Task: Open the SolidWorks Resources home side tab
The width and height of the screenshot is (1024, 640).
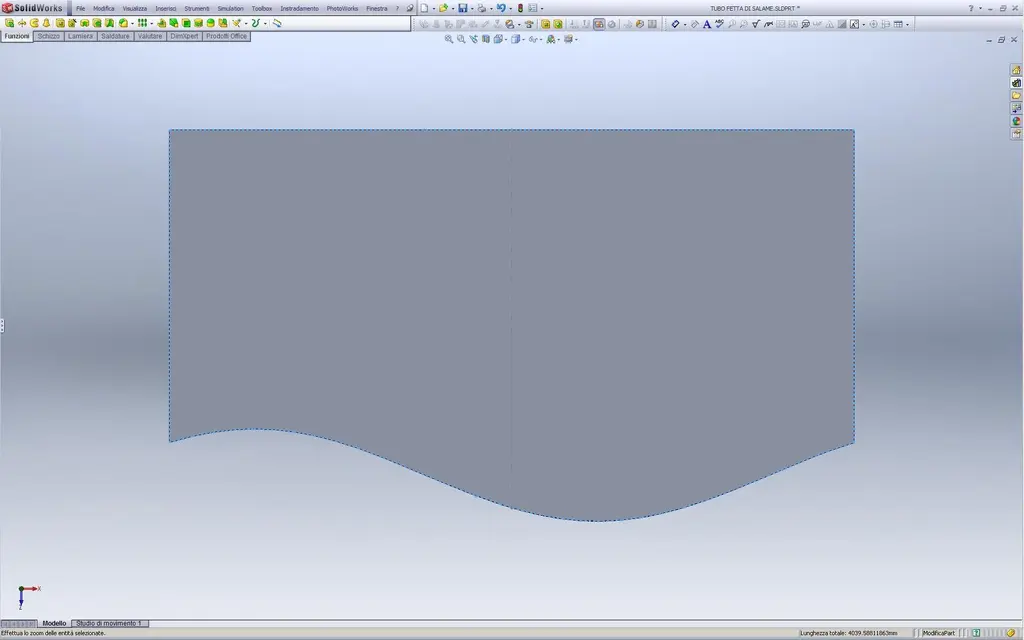Action: point(1016,69)
